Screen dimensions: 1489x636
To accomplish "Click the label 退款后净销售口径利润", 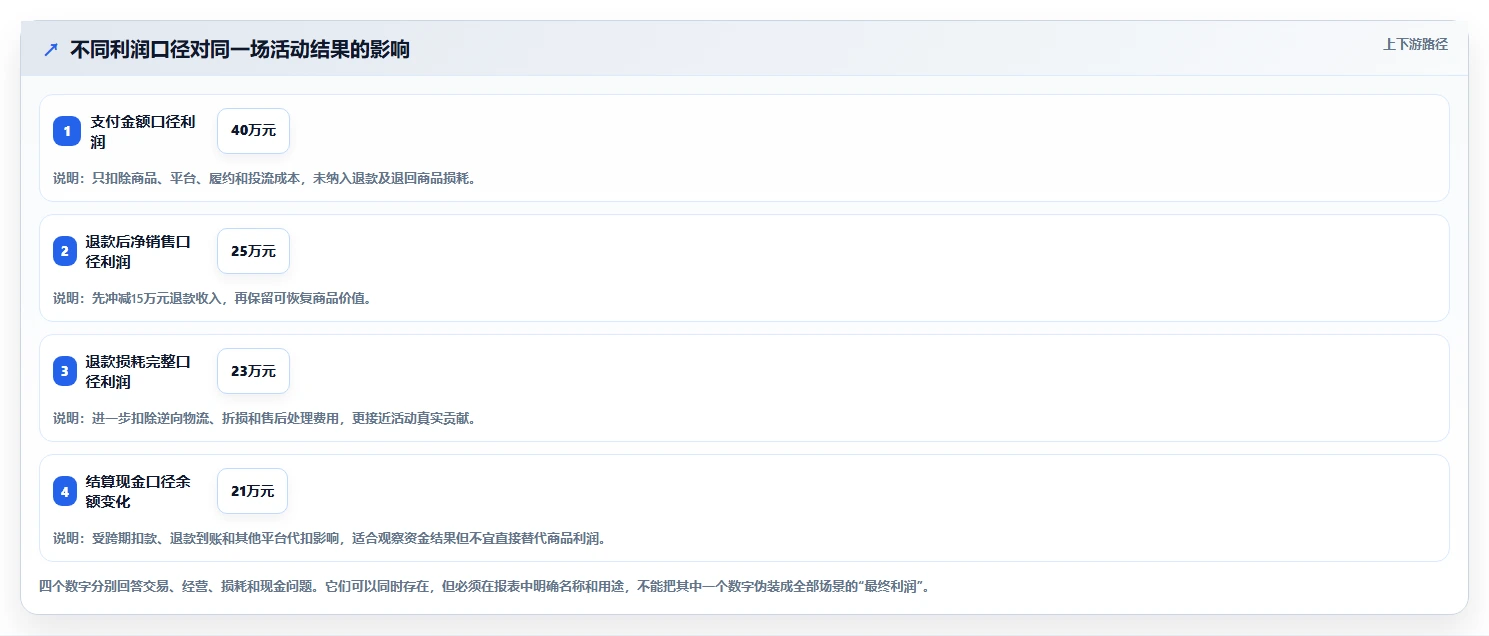I will [x=138, y=251].
